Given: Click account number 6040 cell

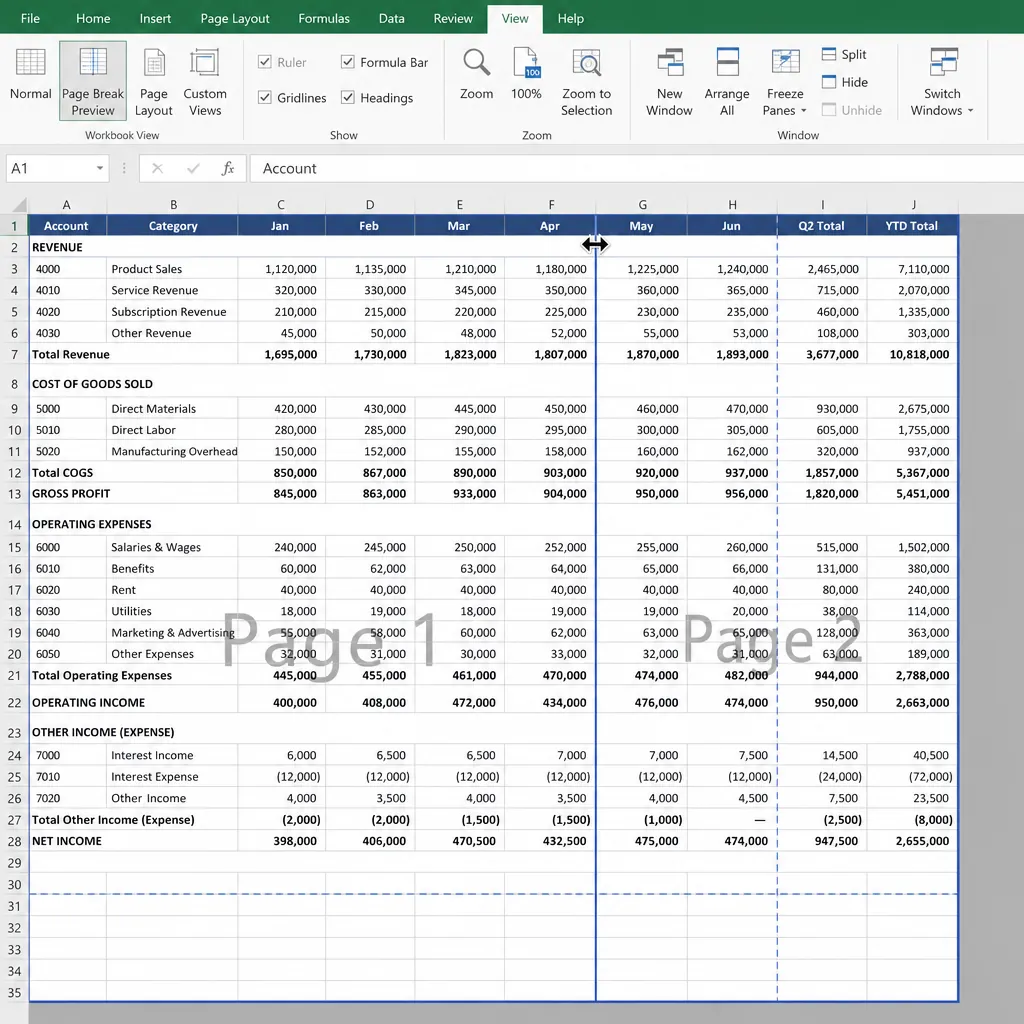Looking at the screenshot, I should point(67,633).
